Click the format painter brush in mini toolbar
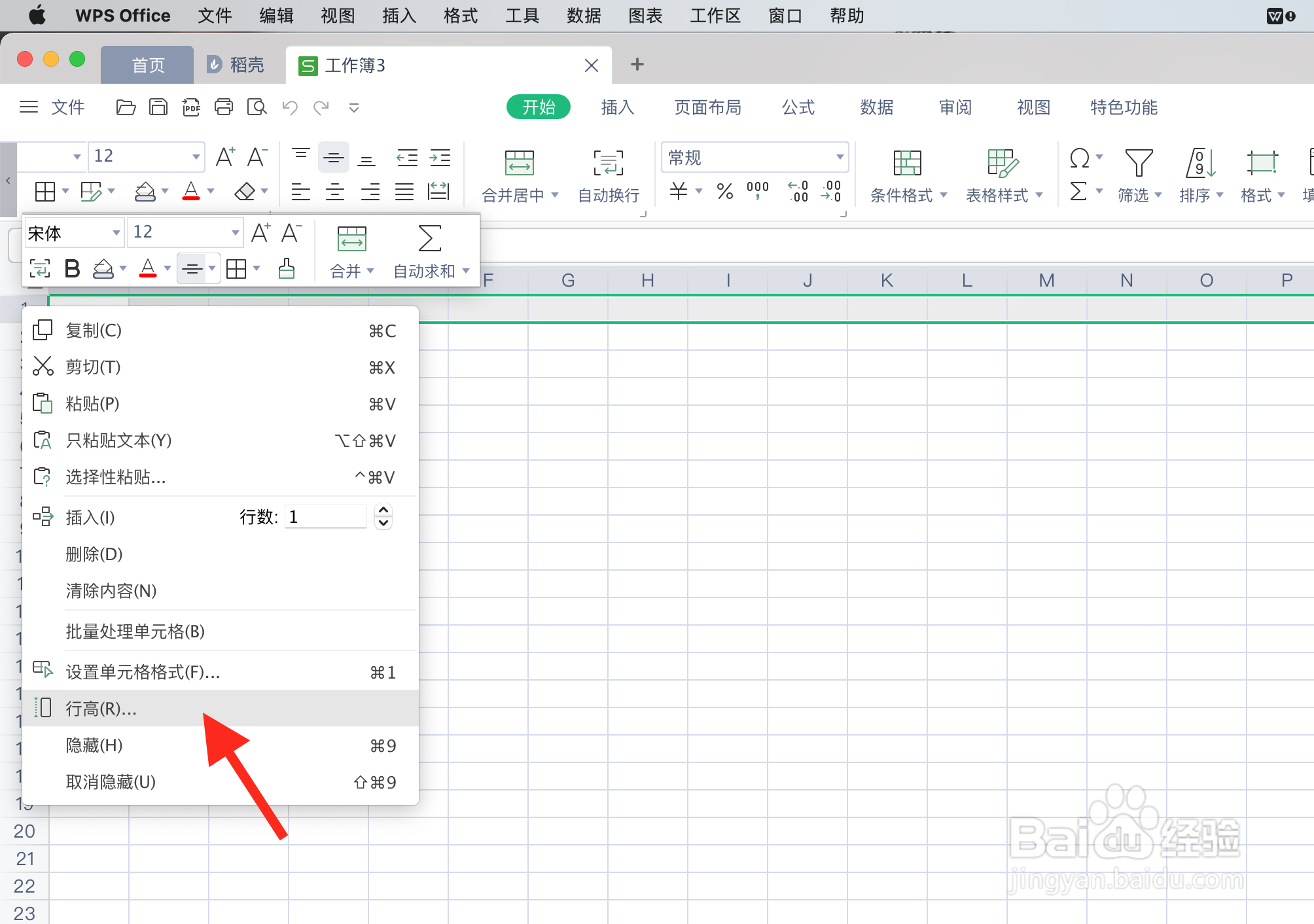The height and width of the screenshot is (924, 1314). click(x=287, y=268)
